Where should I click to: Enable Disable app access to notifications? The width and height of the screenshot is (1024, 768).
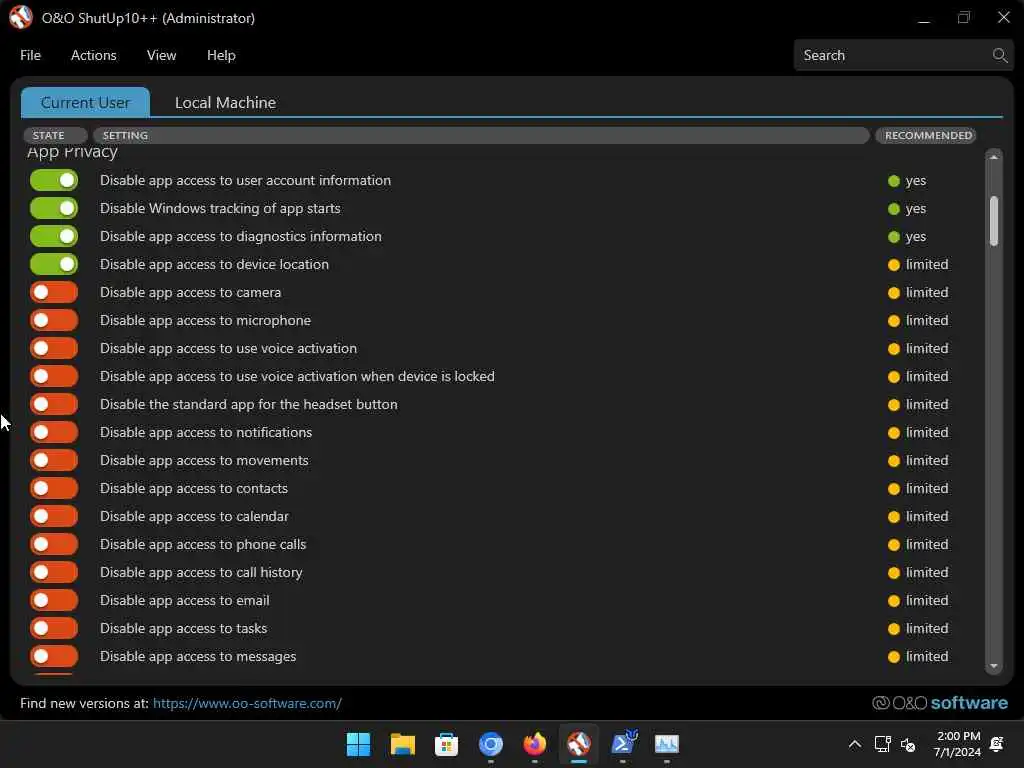point(54,432)
